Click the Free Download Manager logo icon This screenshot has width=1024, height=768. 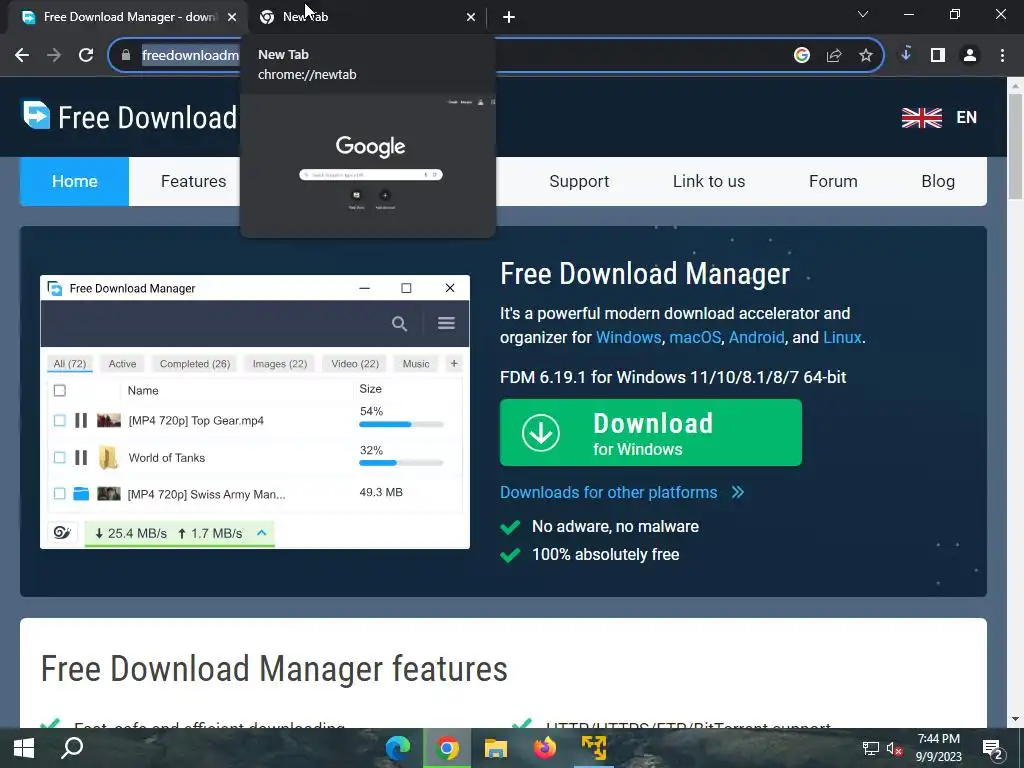tap(36, 115)
